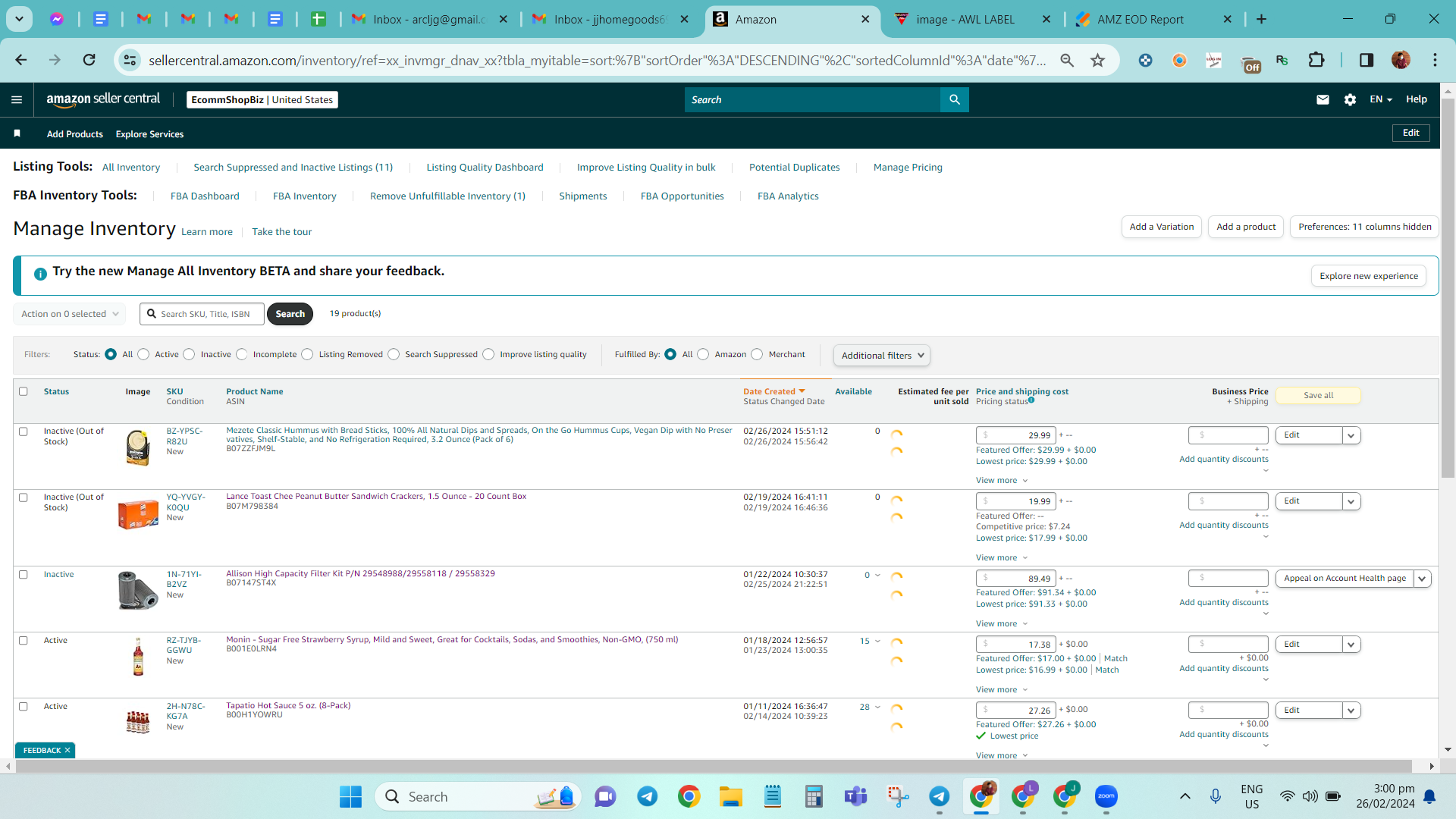This screenshot has width=1456, height=819.
Task: Expand View more for Lance Toast Chee pricing
Action: click(1002, 557)
